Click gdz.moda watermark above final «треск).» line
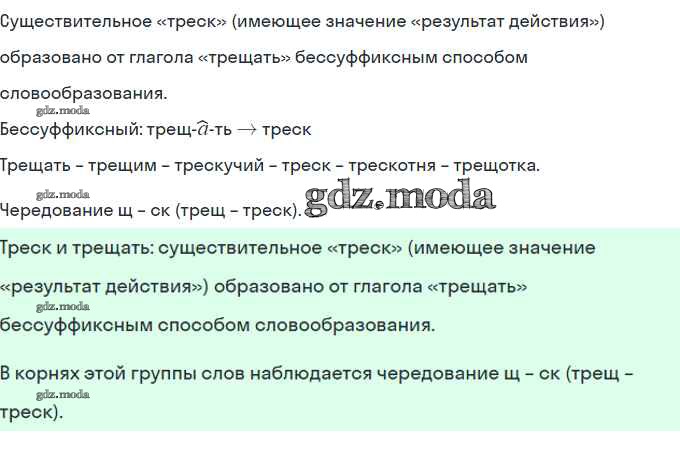 pos(63,395)
